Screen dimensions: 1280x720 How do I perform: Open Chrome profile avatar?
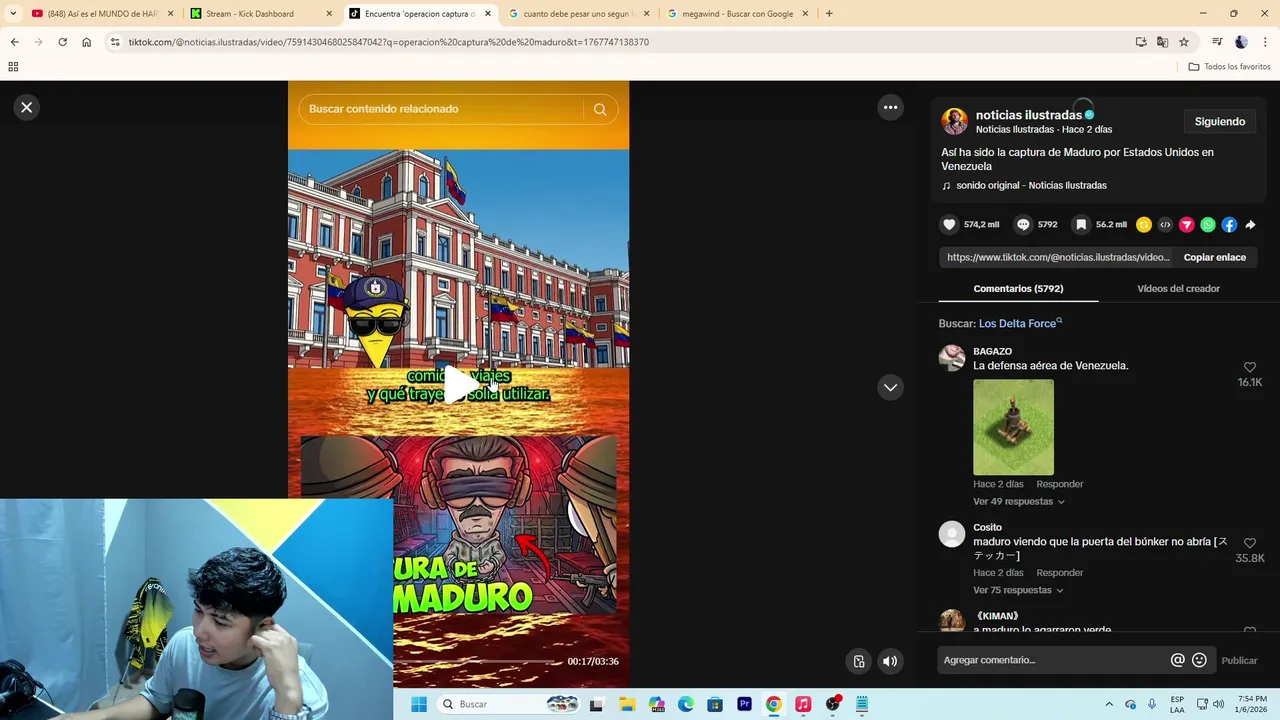1242,42
